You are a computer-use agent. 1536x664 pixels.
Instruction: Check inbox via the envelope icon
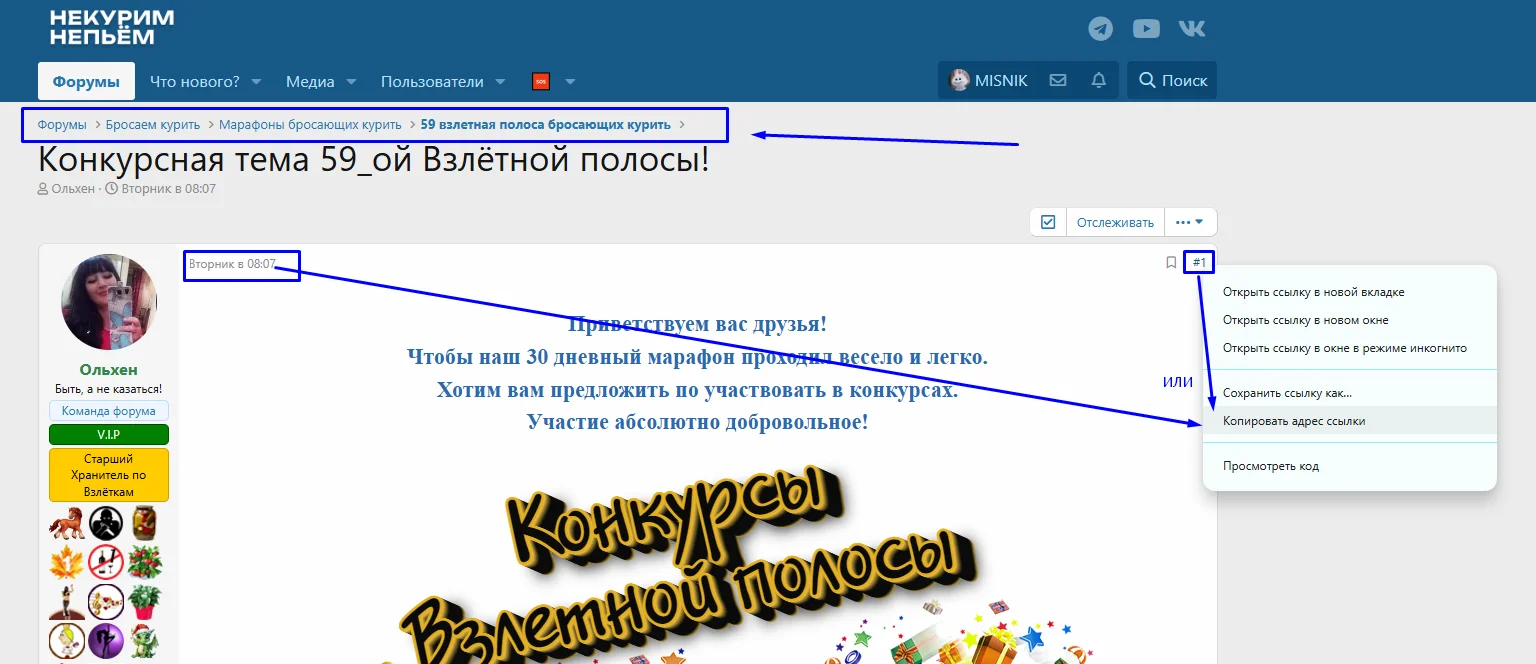[1057, 80]
